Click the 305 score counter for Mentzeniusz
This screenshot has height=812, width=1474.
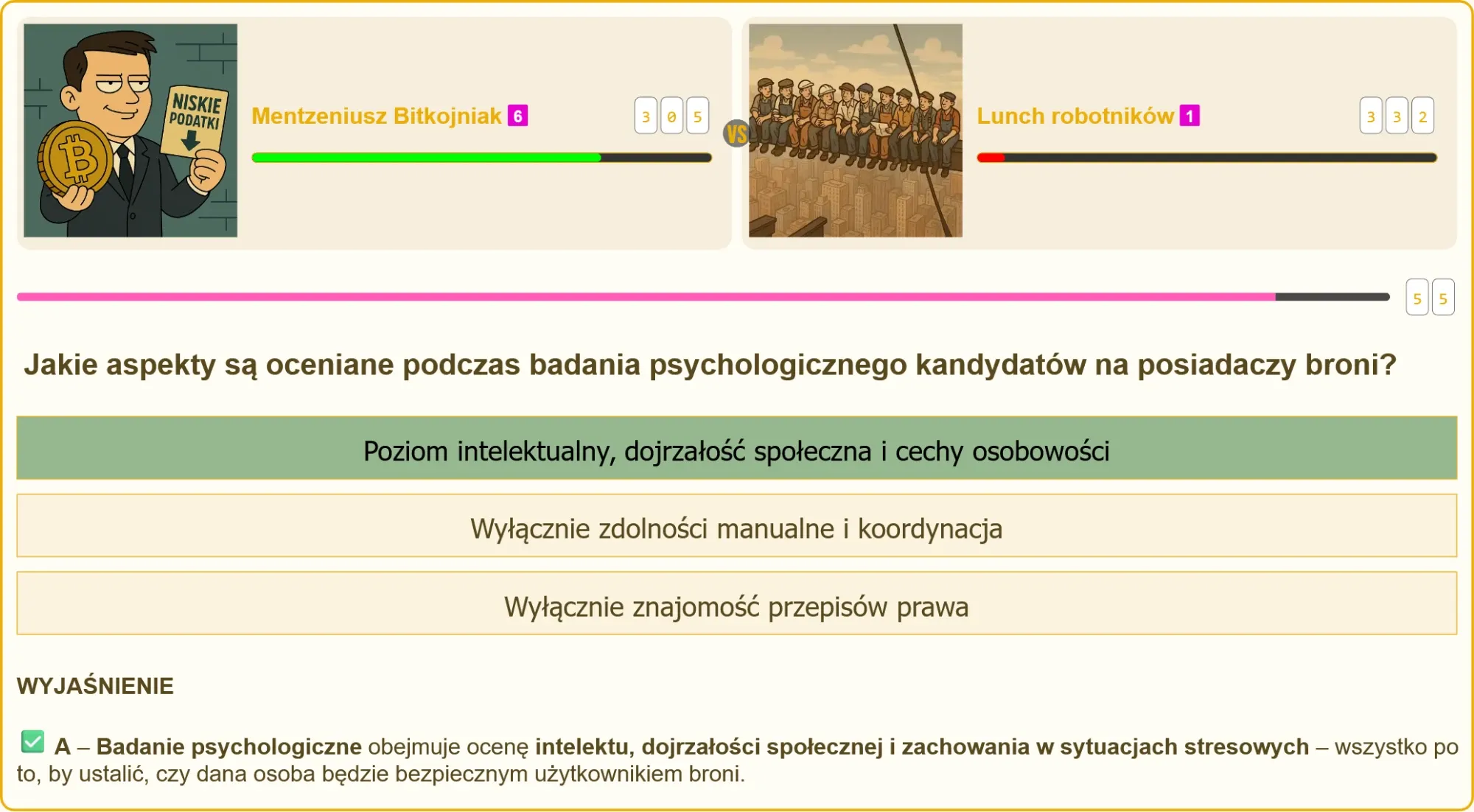[x=671, y=116]
